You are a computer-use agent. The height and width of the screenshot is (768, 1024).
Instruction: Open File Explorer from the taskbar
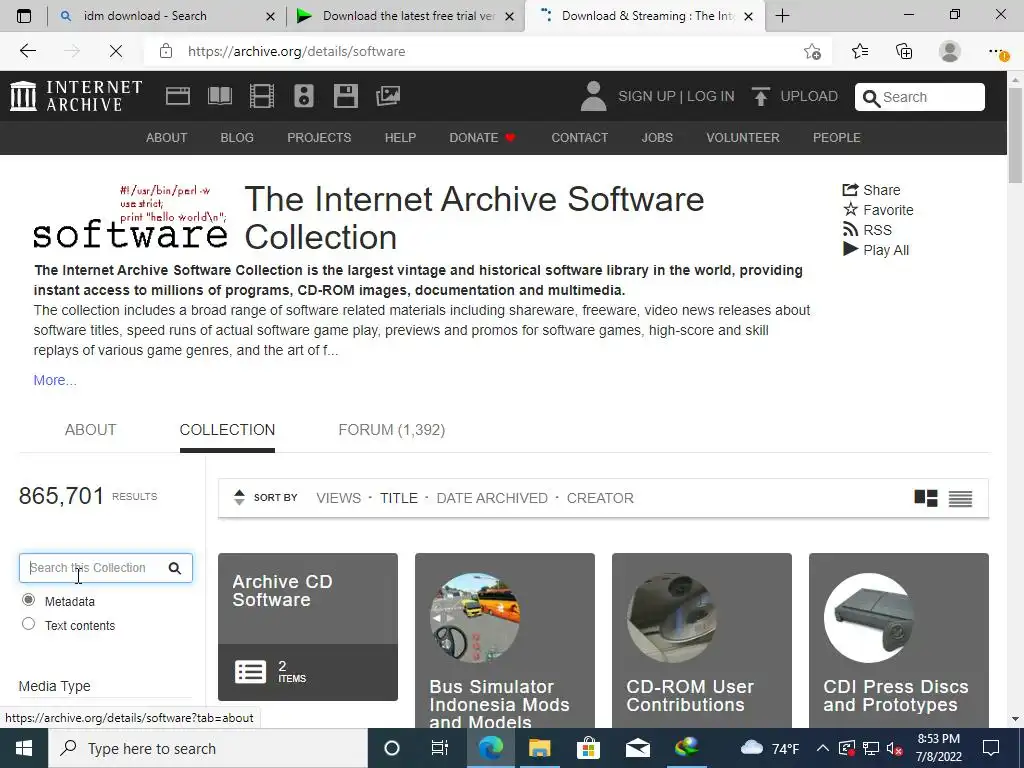[540, 748]
